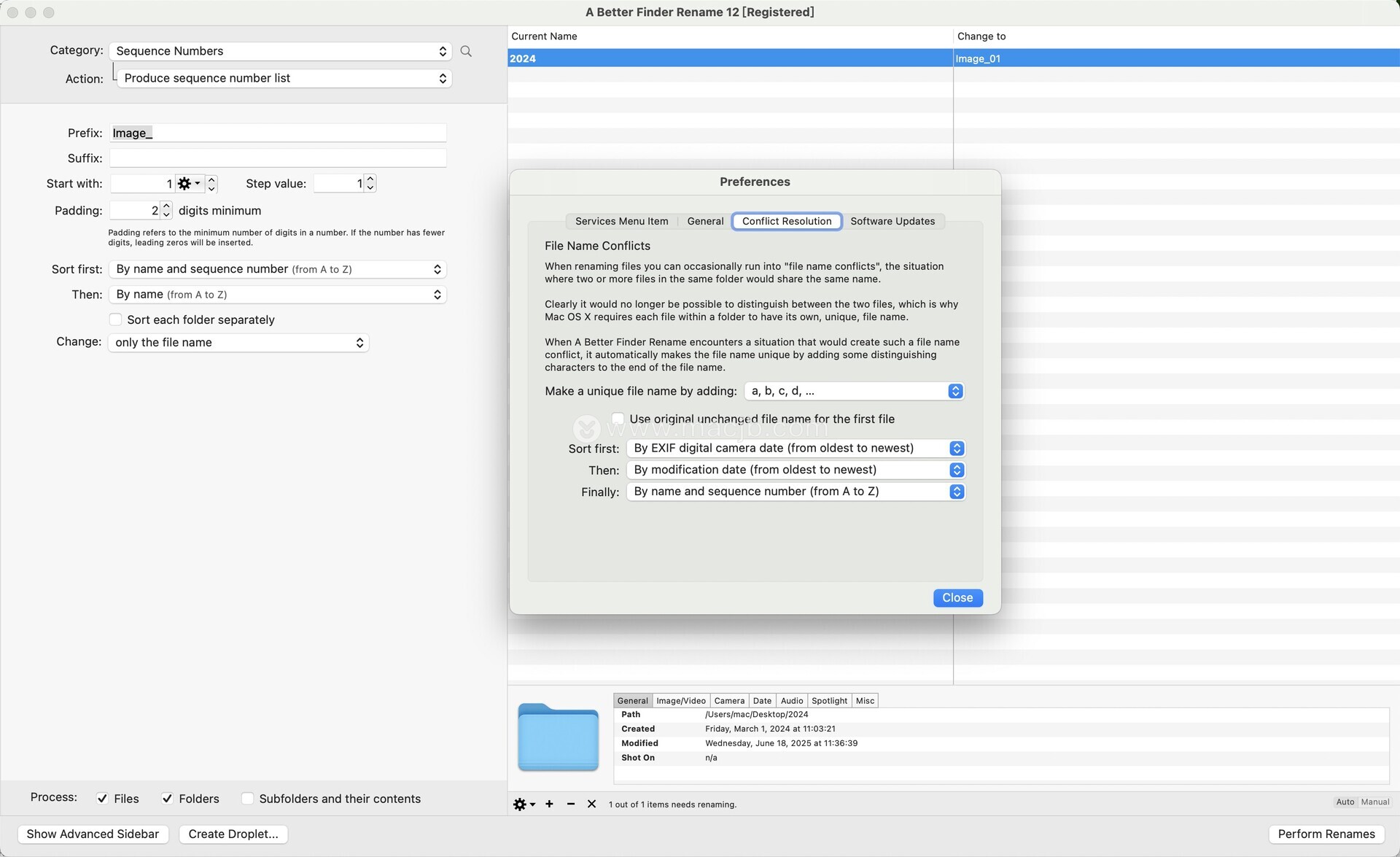
Task: Click the X icon to clear the list
Action: pyautogui.click(x=591, y=804)
